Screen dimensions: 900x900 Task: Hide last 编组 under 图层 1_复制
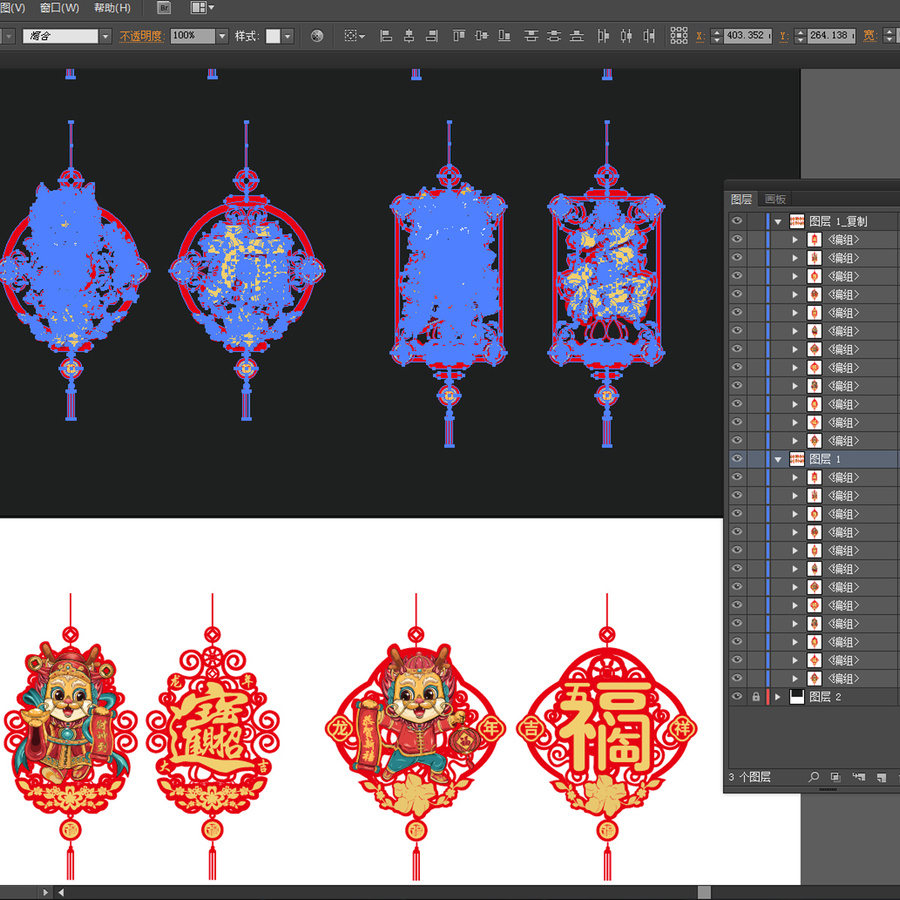[737, 440]
